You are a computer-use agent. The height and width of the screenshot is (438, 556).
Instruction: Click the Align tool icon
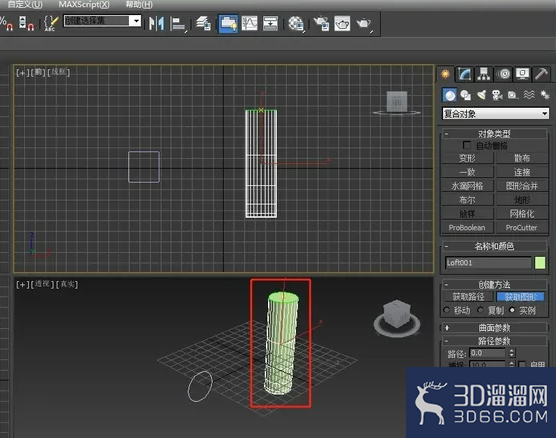point(178,24)
